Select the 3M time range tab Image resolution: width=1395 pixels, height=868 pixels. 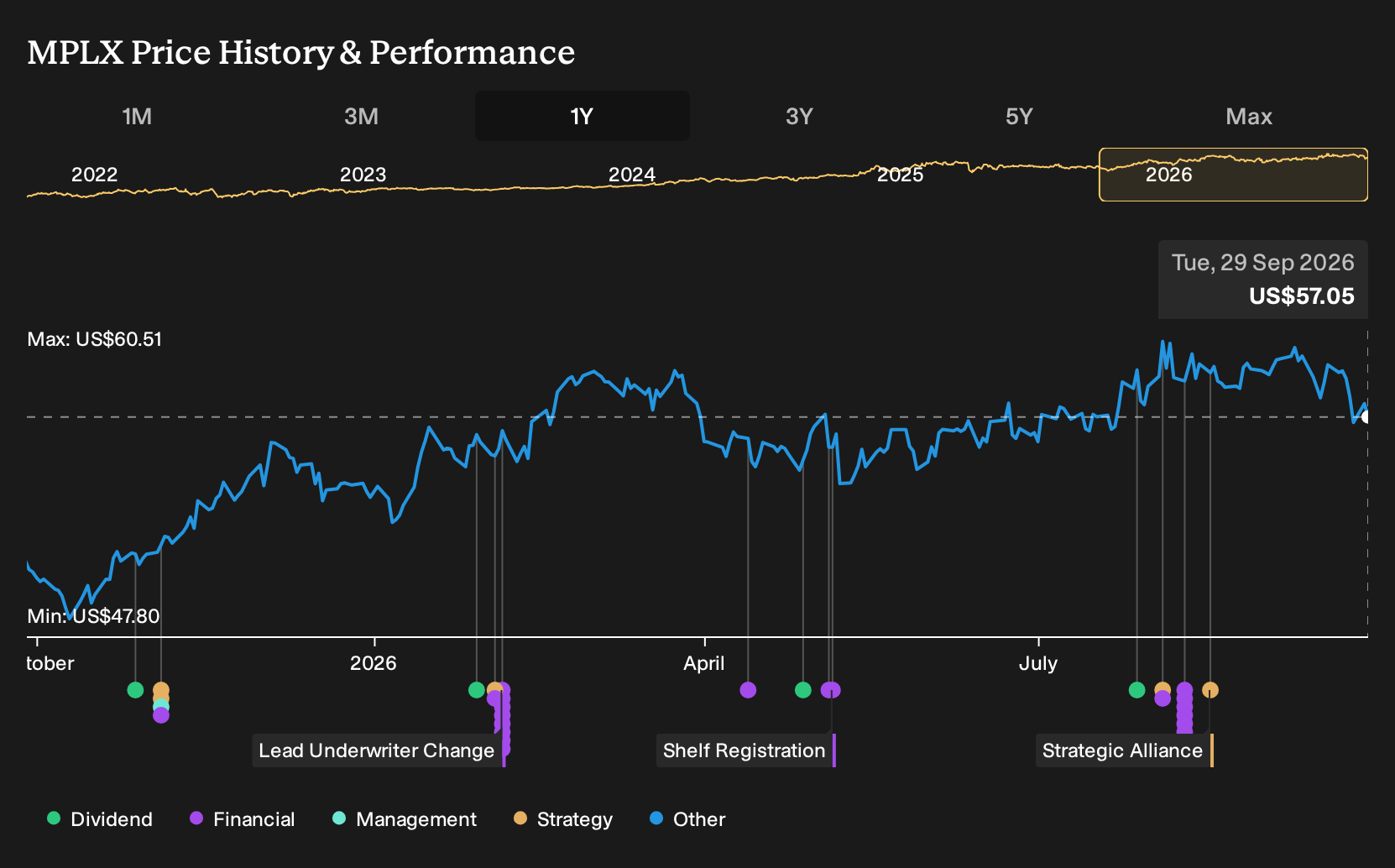tap(361, 116)
